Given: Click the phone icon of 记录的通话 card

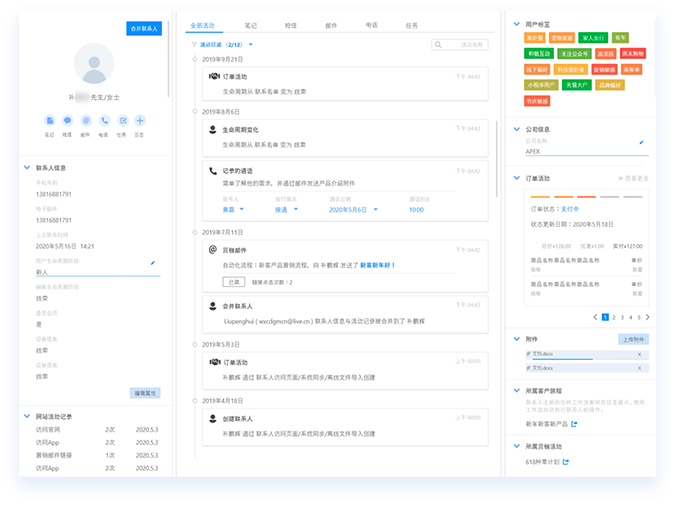Looking at the screenshot, I should pyautogui.click(x=213, y=171).
